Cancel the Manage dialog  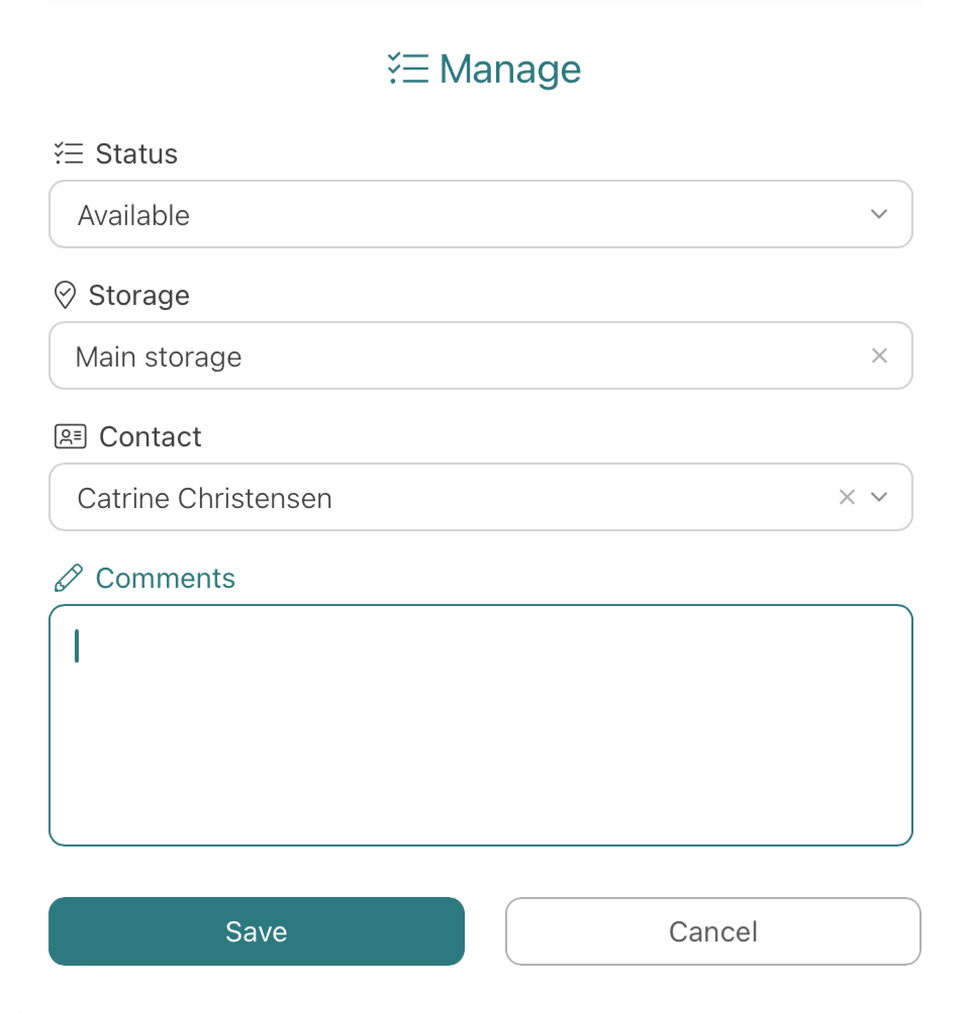click(x=712, y=931)
